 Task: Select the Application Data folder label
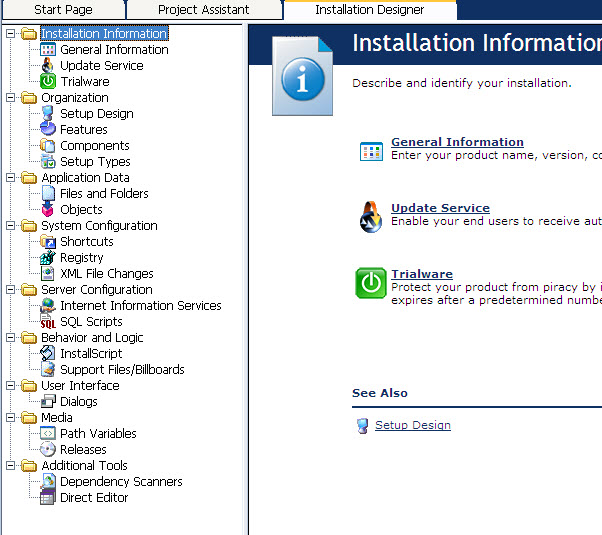pyautogui.click(x=85, y=177)
